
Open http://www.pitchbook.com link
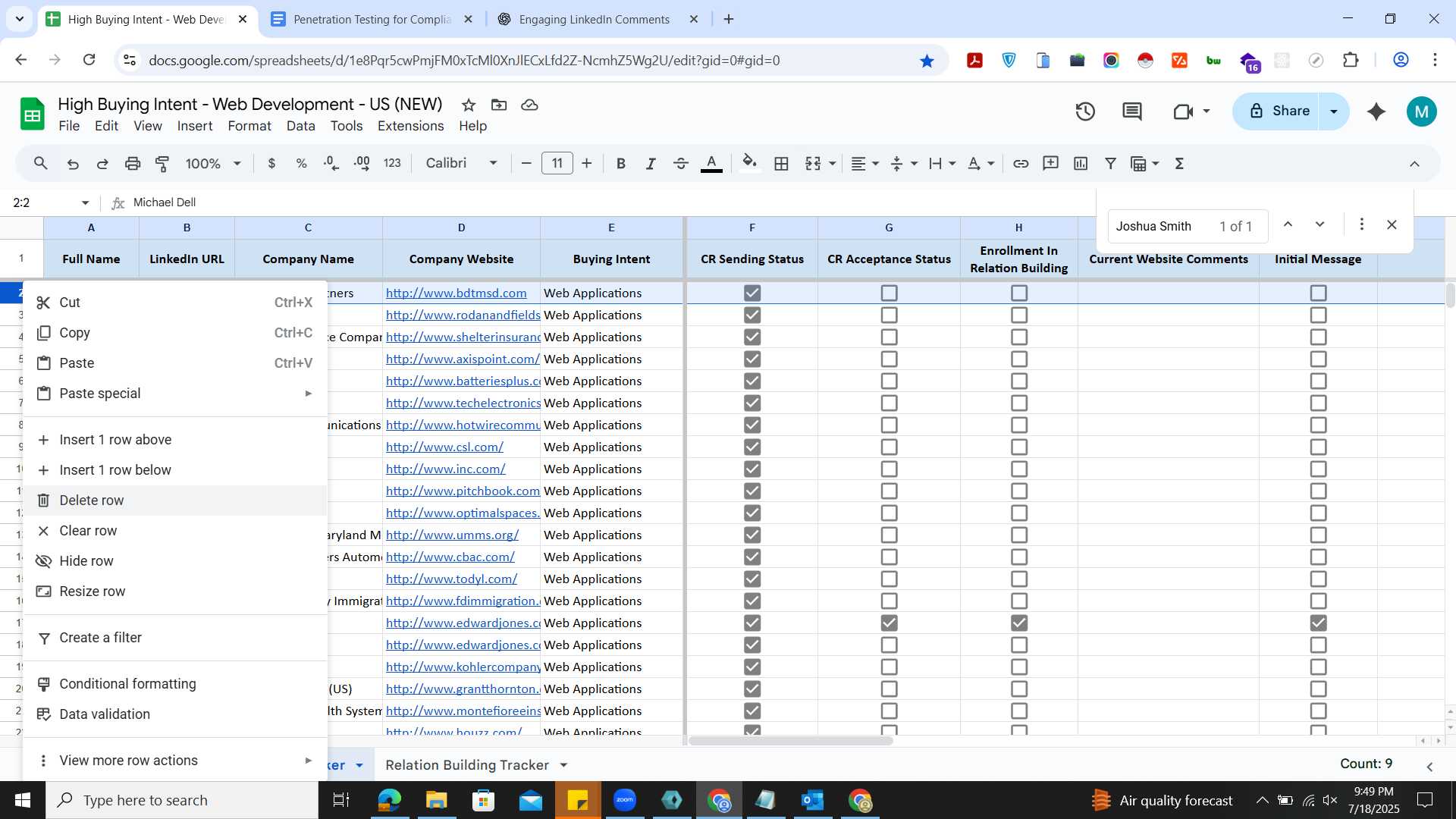click(463, 491)
